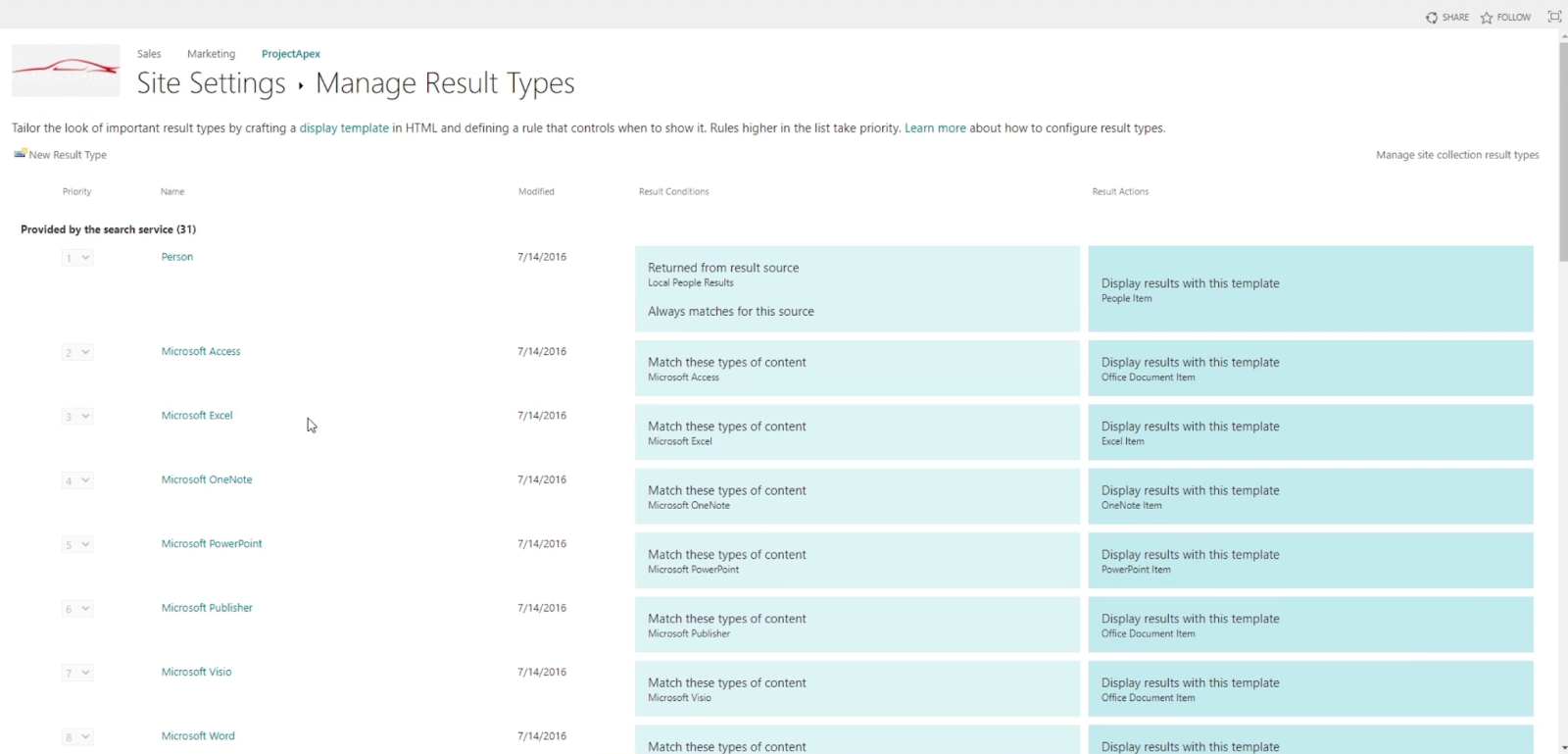The height and width of the screenshot is (754, 1568).
Task: Click the New Result Type icon
Action: [20, 154]
